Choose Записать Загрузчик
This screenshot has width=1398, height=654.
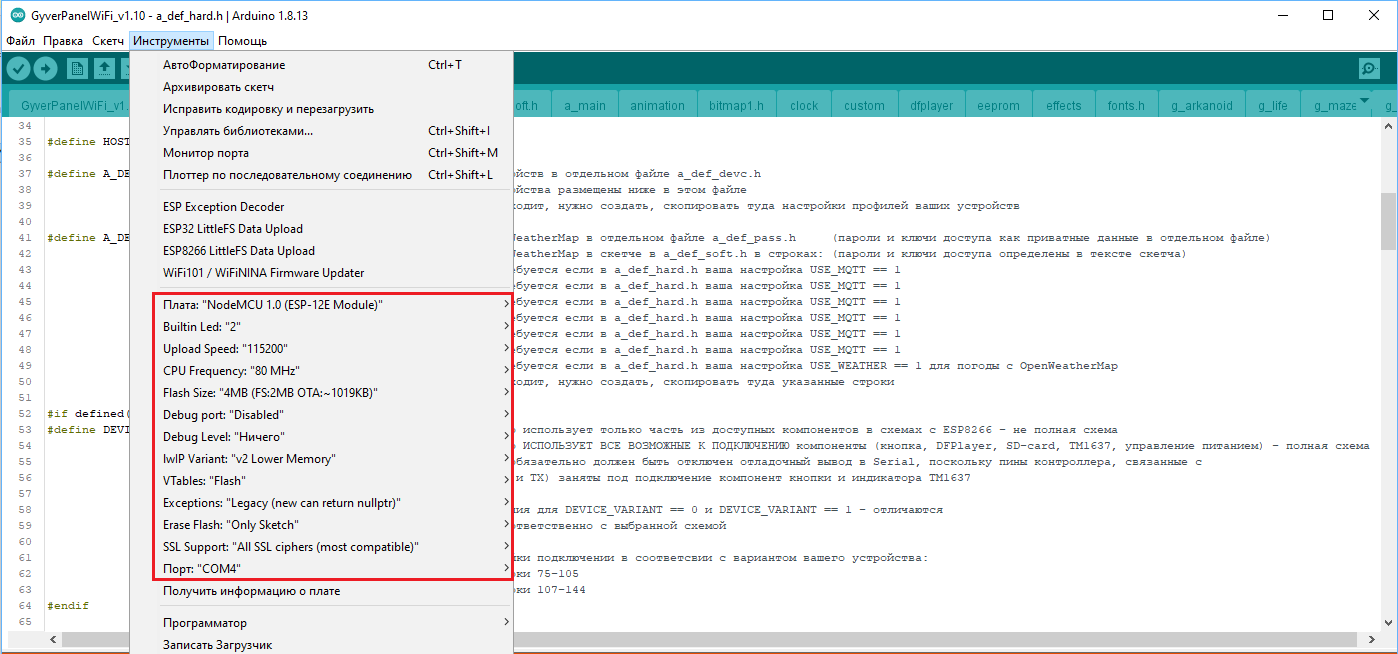pyautogui.click(x=321, y=645)
